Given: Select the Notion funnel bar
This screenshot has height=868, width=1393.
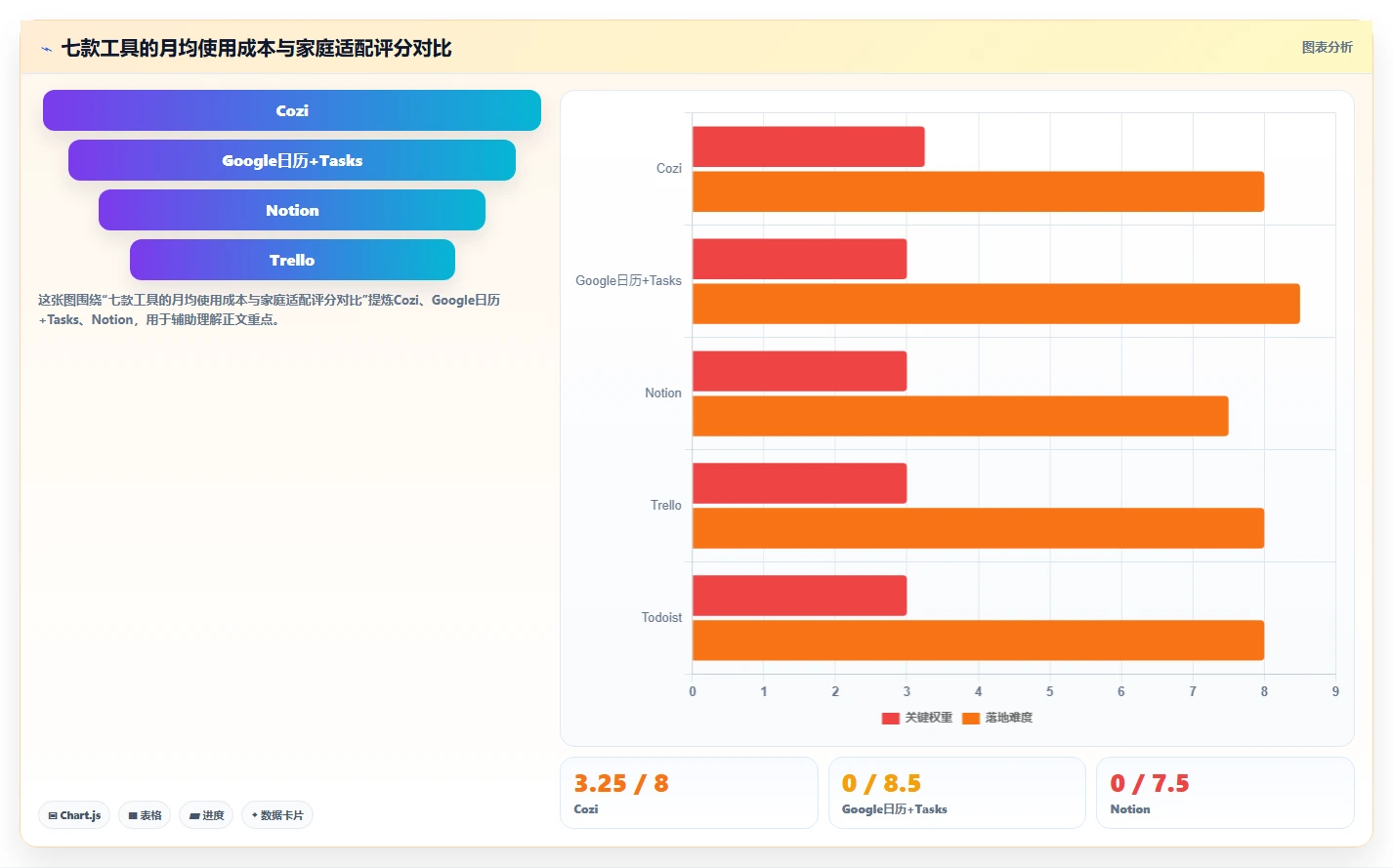Looking at the screenshot, I should click(x=292, y=210).
